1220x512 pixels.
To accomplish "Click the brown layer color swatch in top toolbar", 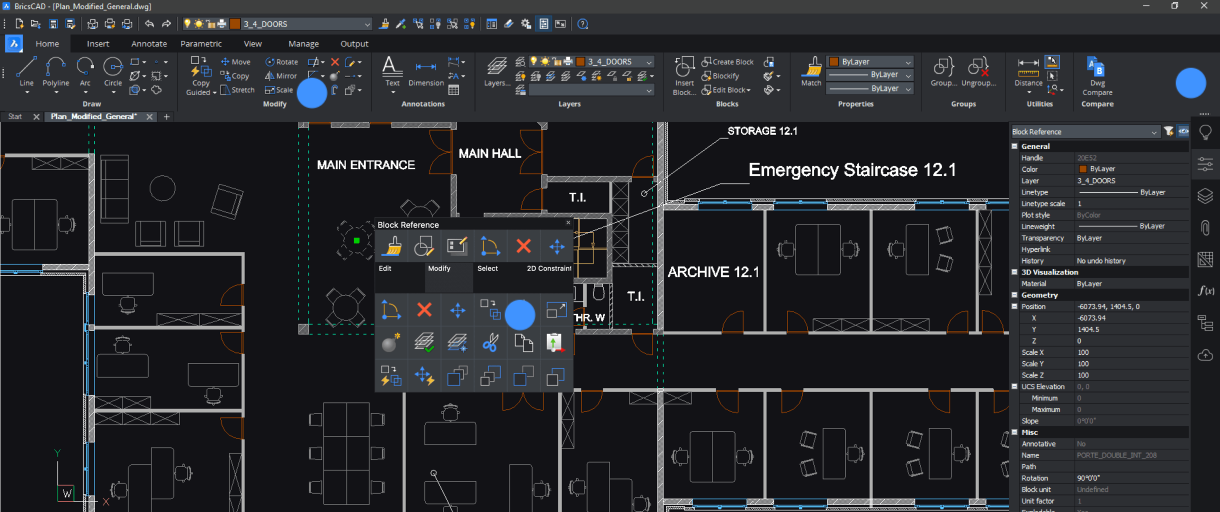I will pyautogui.click(x=234, y=23).
